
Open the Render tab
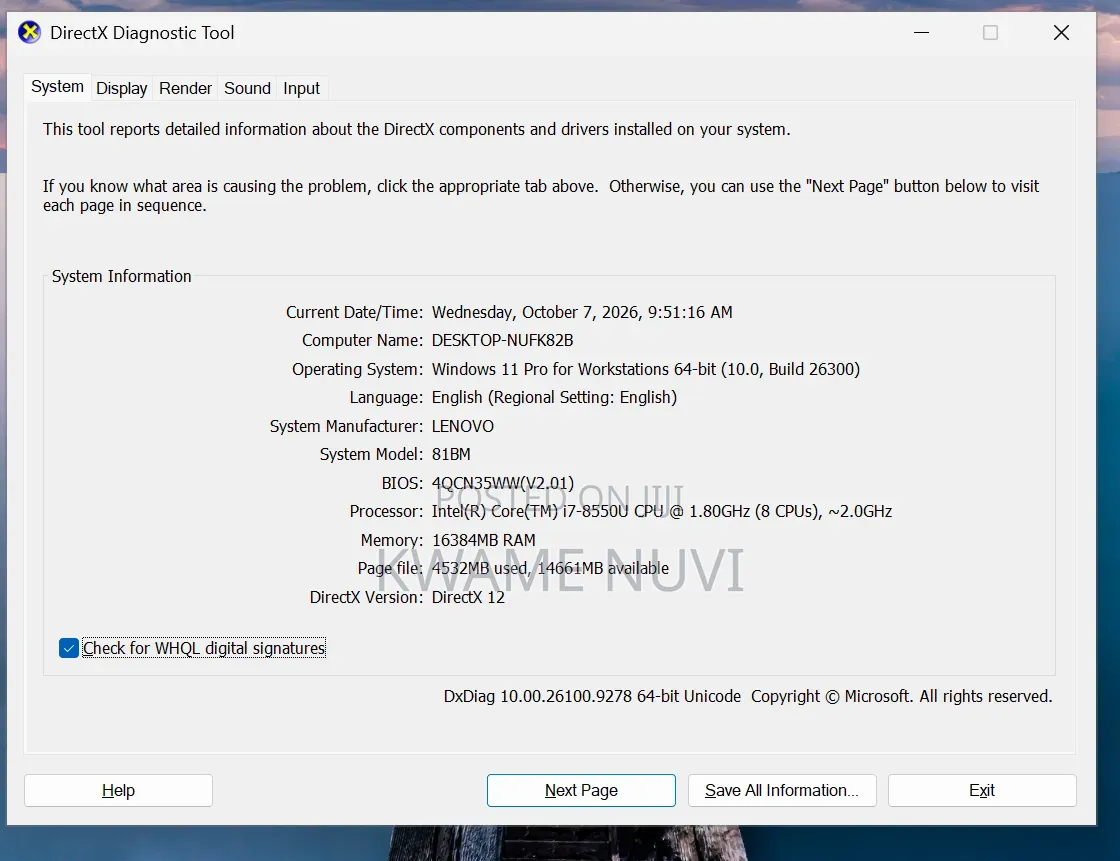185,89
